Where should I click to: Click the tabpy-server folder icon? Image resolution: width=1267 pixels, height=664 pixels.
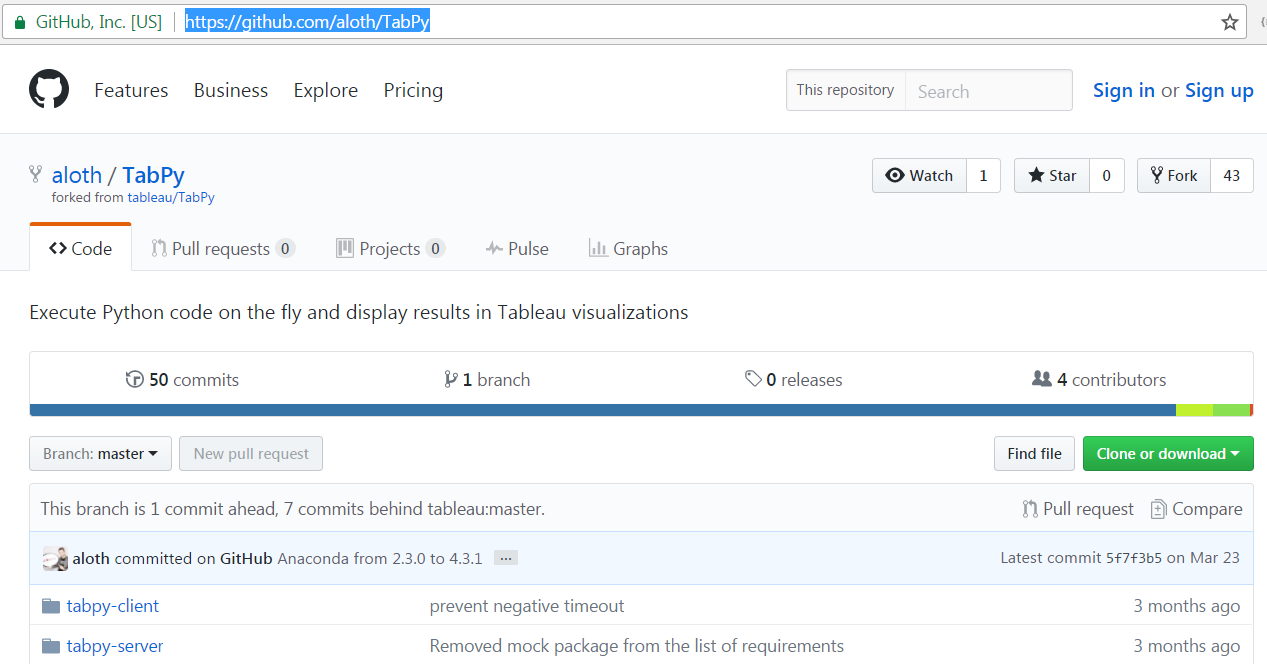[51, 646]
